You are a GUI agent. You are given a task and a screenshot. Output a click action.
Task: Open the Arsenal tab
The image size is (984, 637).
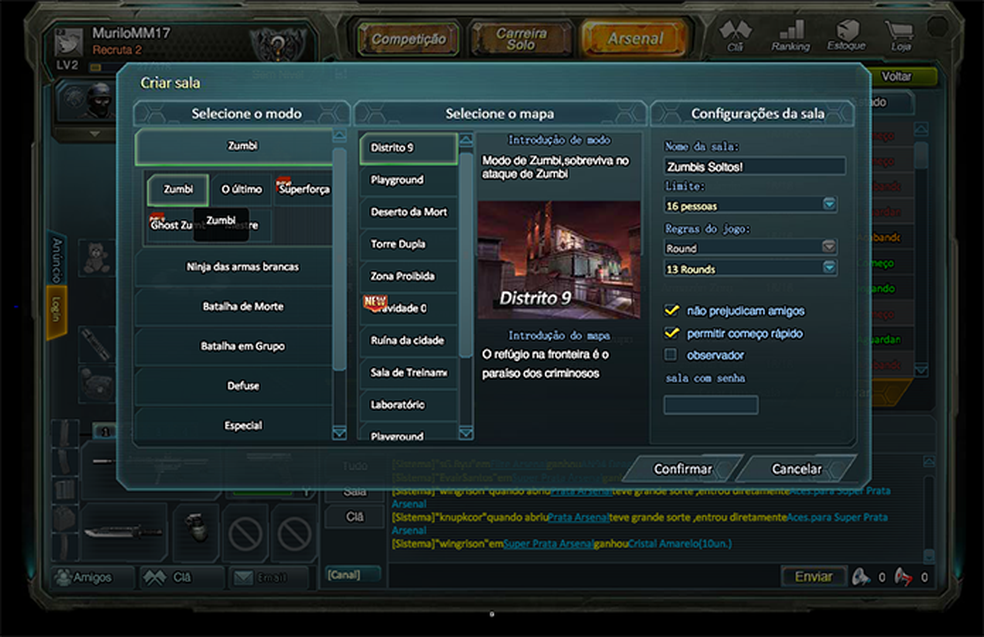tap(634, 39)
